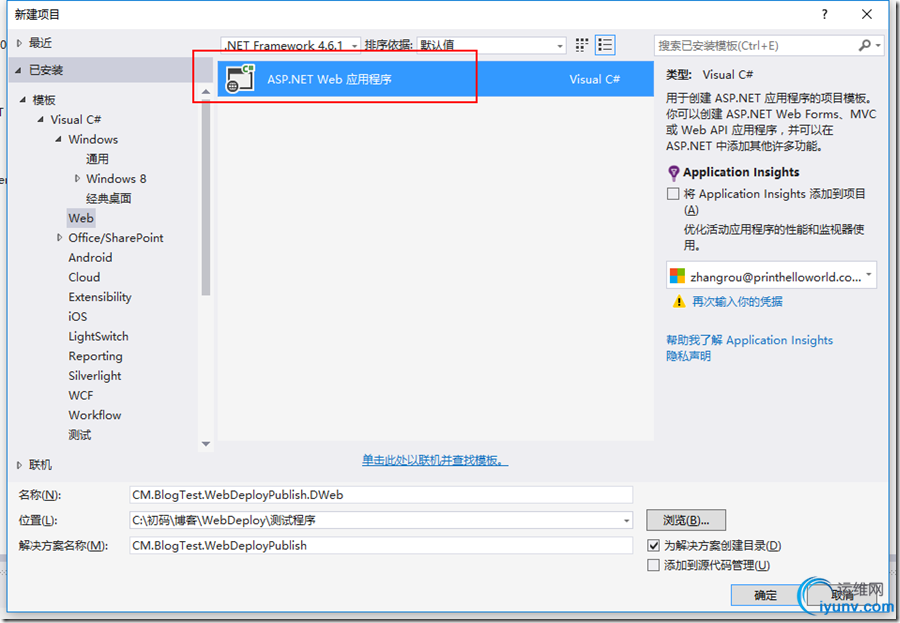Select the Android template category
The image size is (900, 623).
click(90, 257)
